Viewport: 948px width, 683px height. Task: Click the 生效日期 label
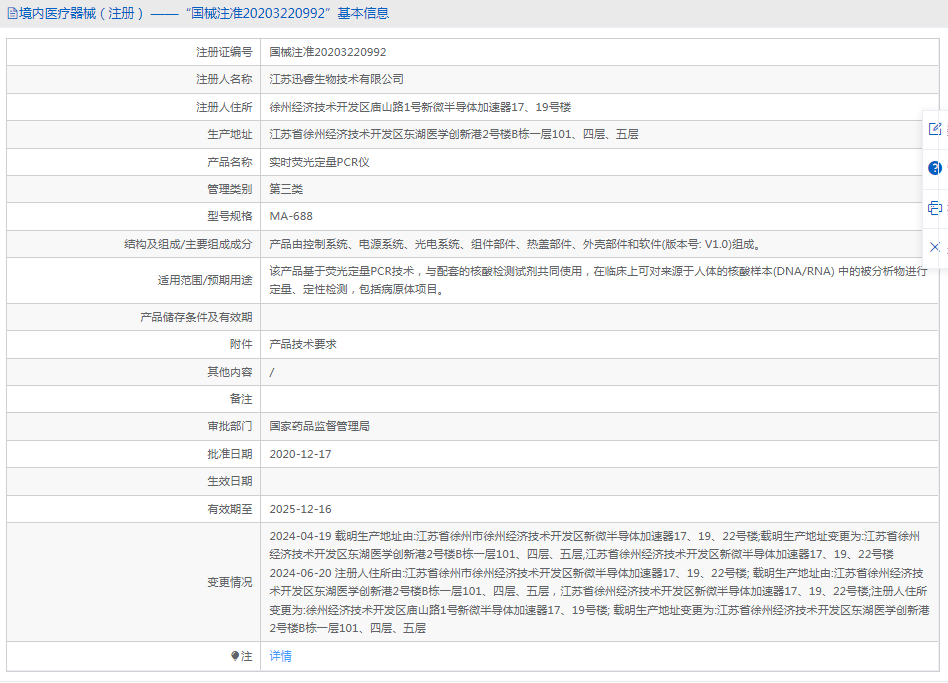[x=229, y=481]
